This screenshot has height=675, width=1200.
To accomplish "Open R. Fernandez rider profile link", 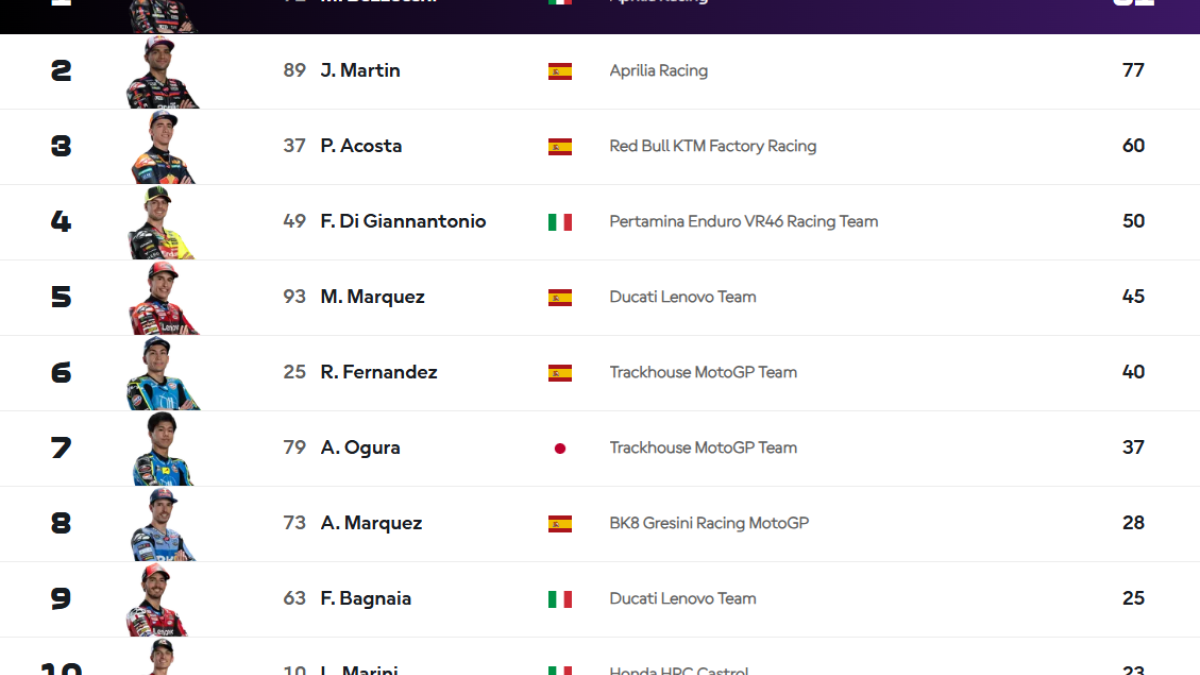I will coord(379,372).
